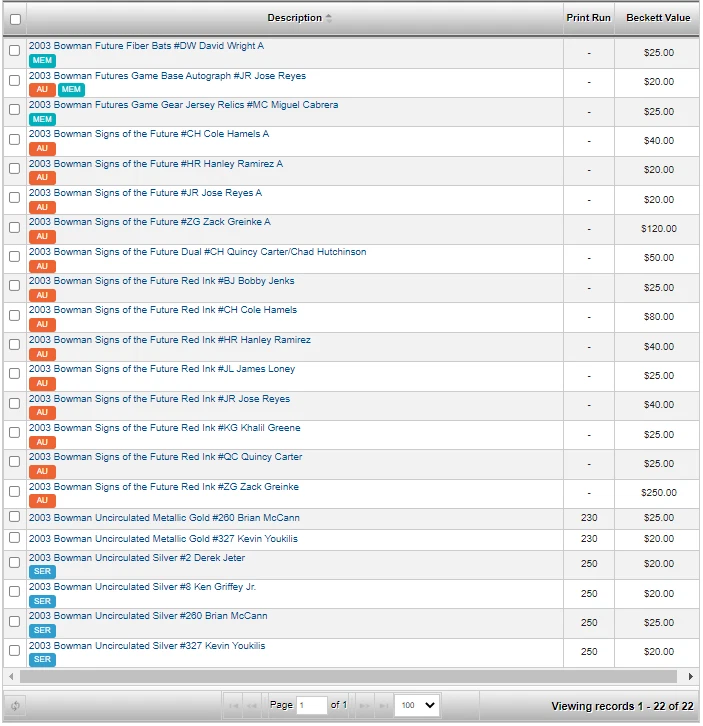This screenshot has width=703, height=726.
Task: Check the Red Ink Zack Greinke row
Action: [x=14, y=491]
